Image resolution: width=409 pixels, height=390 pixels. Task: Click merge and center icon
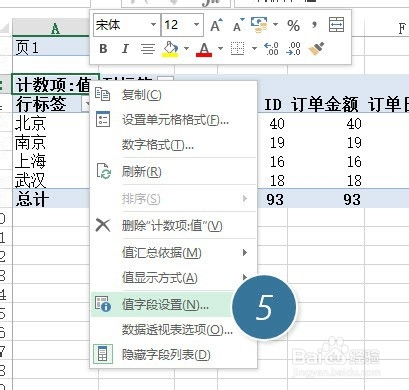coord(336,25)
